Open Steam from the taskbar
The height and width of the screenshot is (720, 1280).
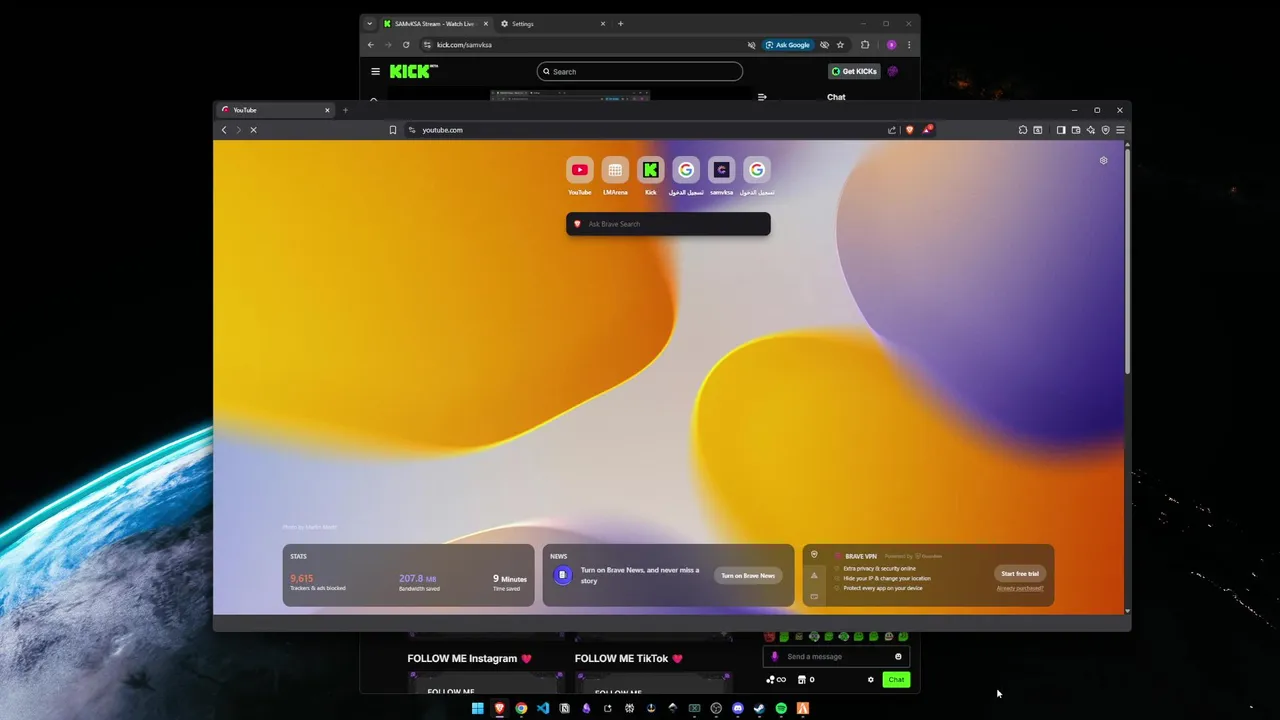pyautogui.click(x=759, y=708)
